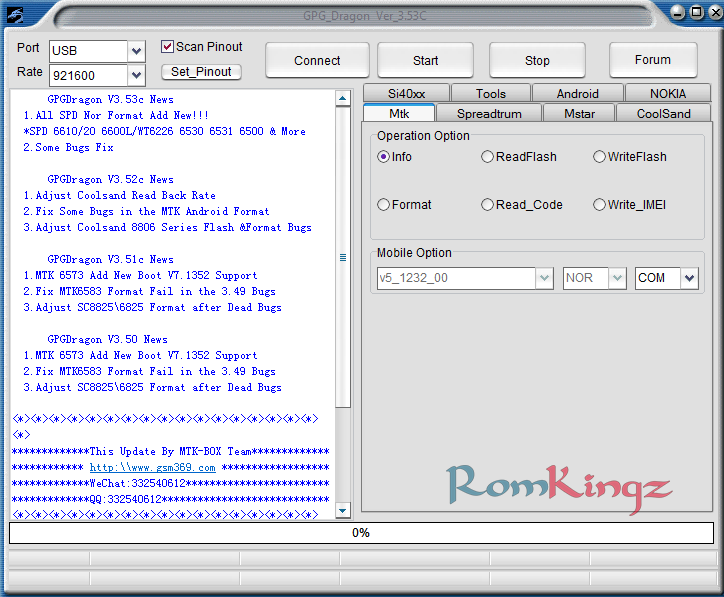The height and width of the screenshot is (597, 724).
Task: Click 'GPGDragon V3.50 News' heading in log
Action: [x=107, y=339]
